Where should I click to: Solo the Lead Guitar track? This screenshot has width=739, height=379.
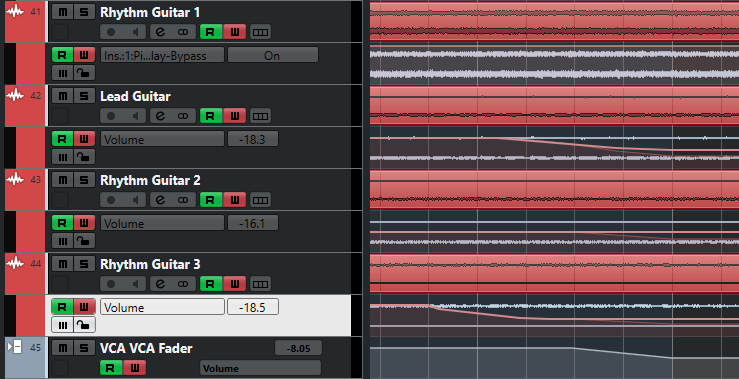[x=84, y=96]
